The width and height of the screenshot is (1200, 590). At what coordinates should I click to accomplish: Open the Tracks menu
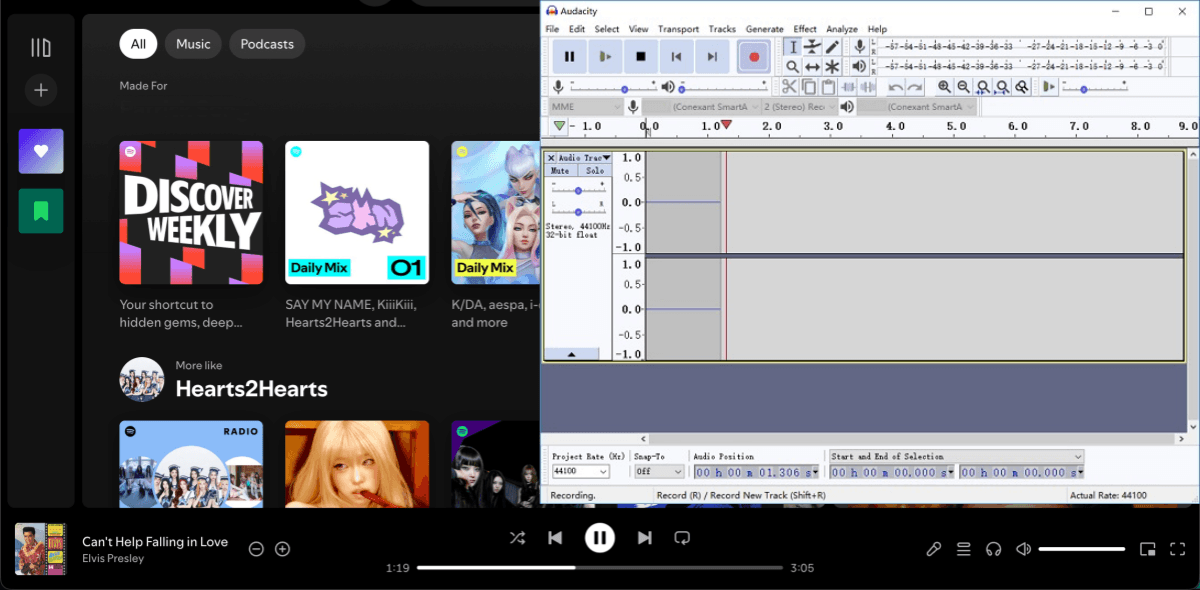[722, 29]
